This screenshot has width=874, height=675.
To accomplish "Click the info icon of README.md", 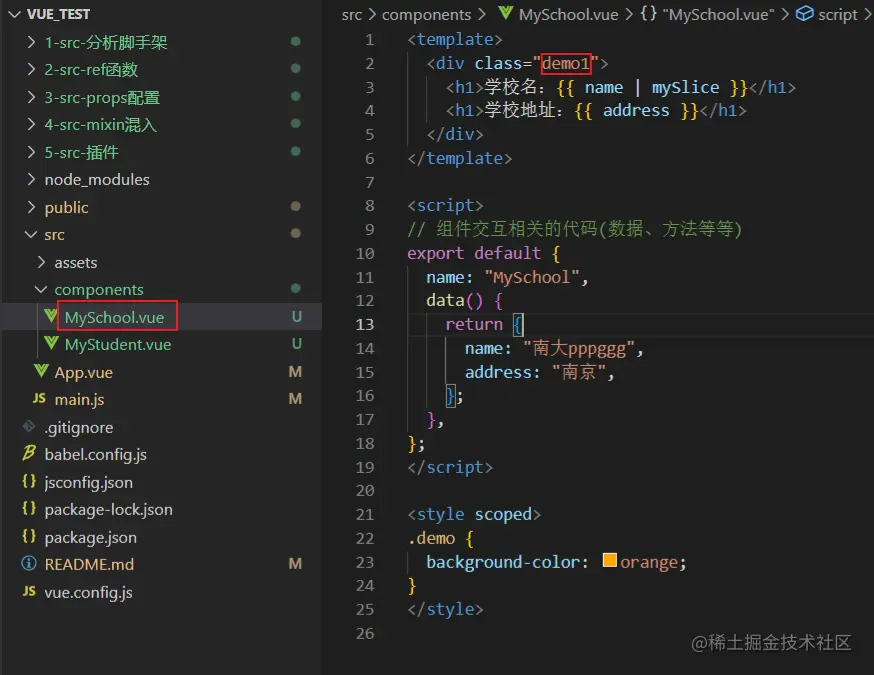I will pyautogui.click(x=29, y=564).
